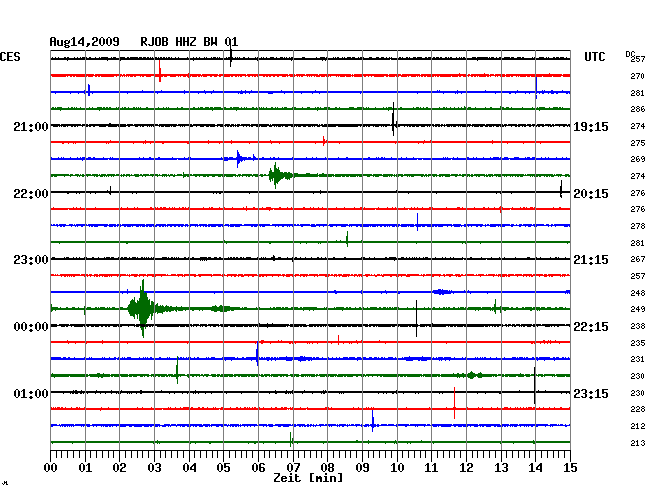Click minute tick label 13

coord(501,467)
